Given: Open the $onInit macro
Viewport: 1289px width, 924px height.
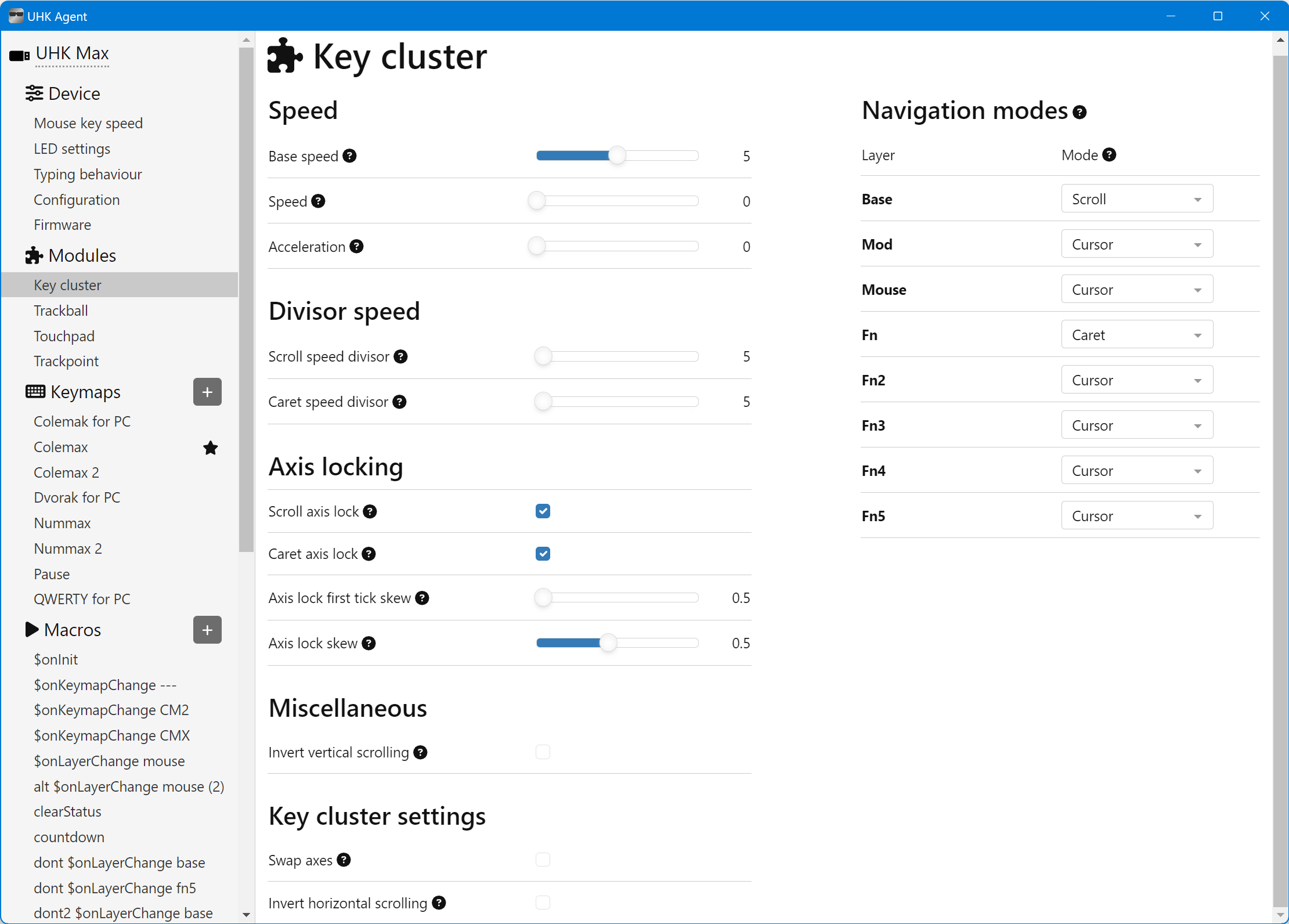Looking at the screenshot, I should tap(56, 660).
